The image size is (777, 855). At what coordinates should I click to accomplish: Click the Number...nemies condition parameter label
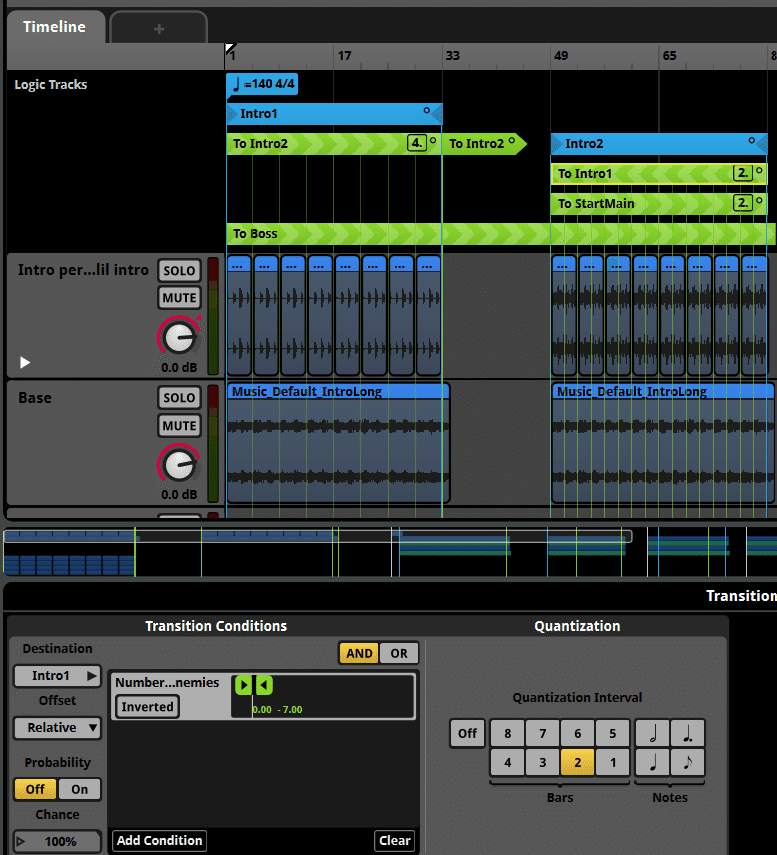[x=167, y=683]
